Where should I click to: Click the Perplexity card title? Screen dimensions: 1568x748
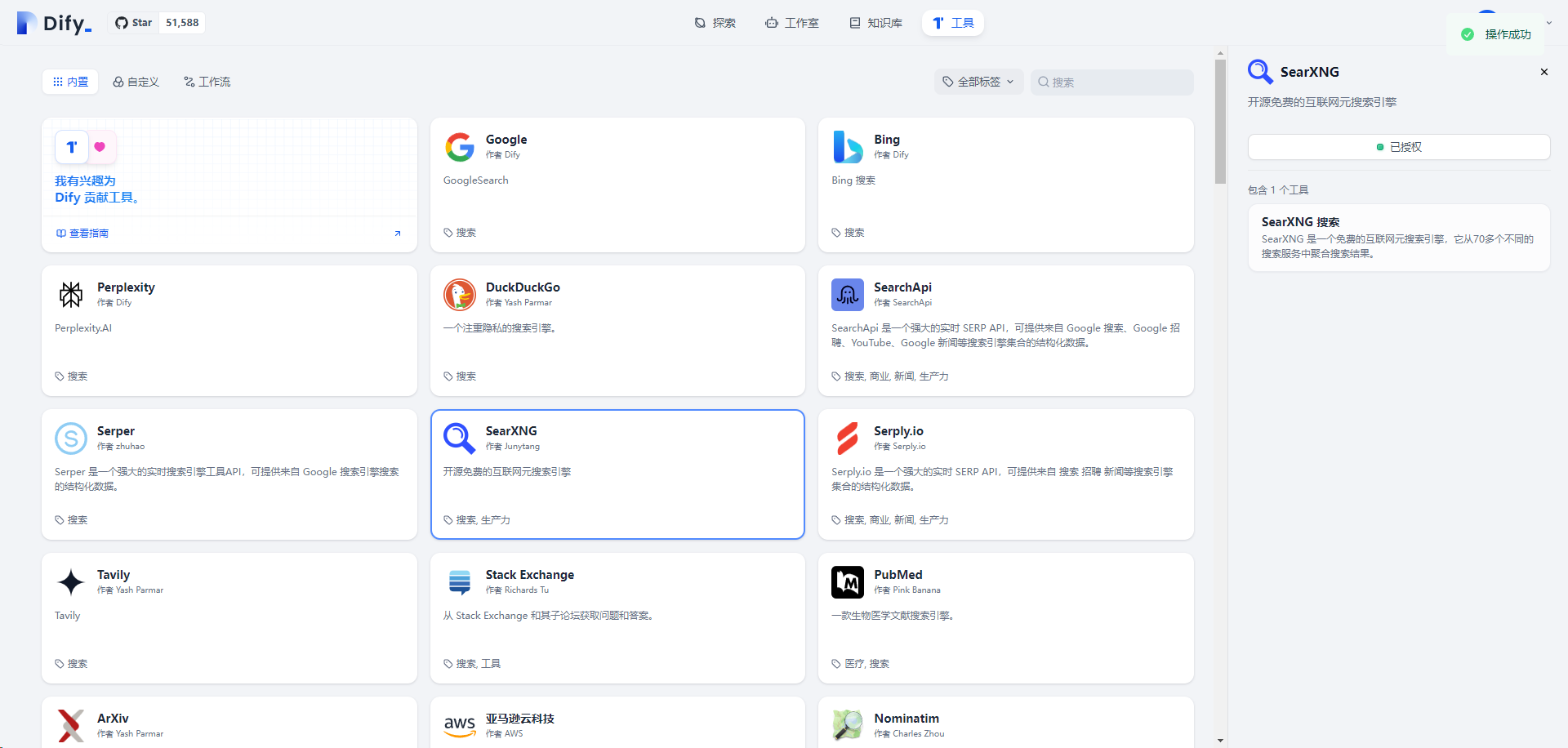126,287
